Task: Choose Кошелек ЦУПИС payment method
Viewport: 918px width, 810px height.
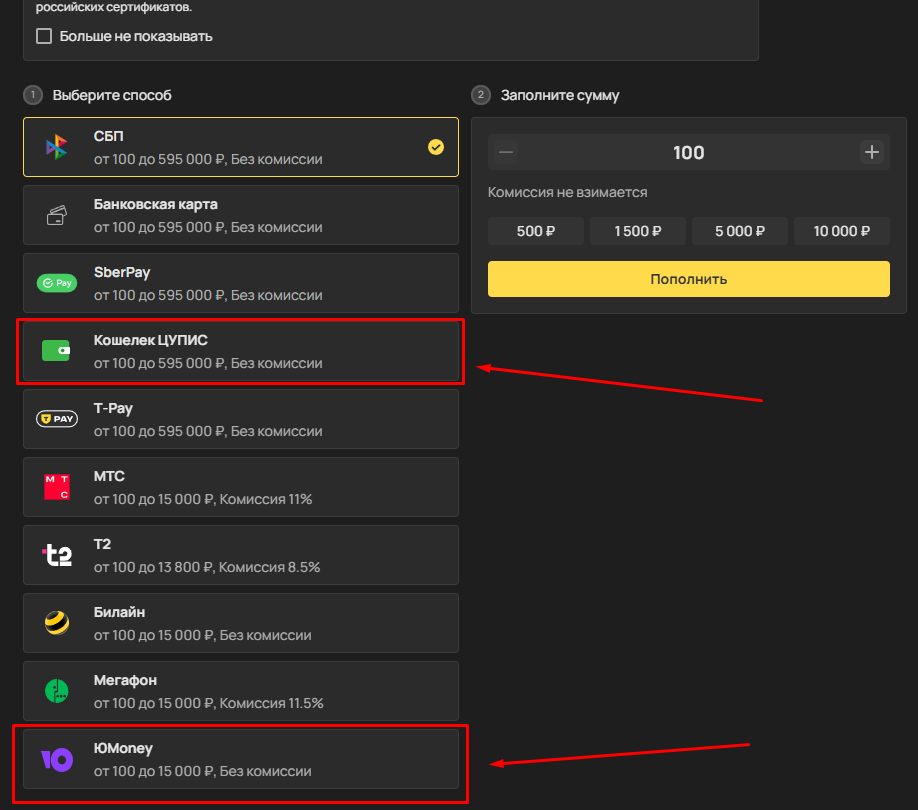Action: (x=241, y=351)
